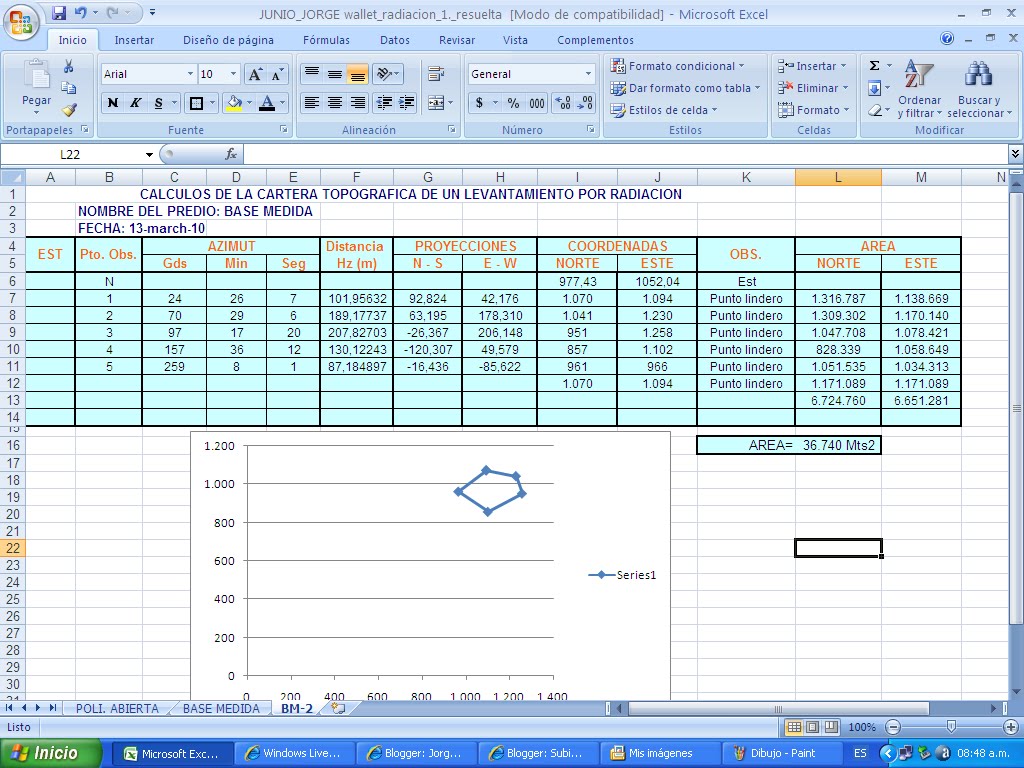Toggle italic K formatting

(135, 103)
